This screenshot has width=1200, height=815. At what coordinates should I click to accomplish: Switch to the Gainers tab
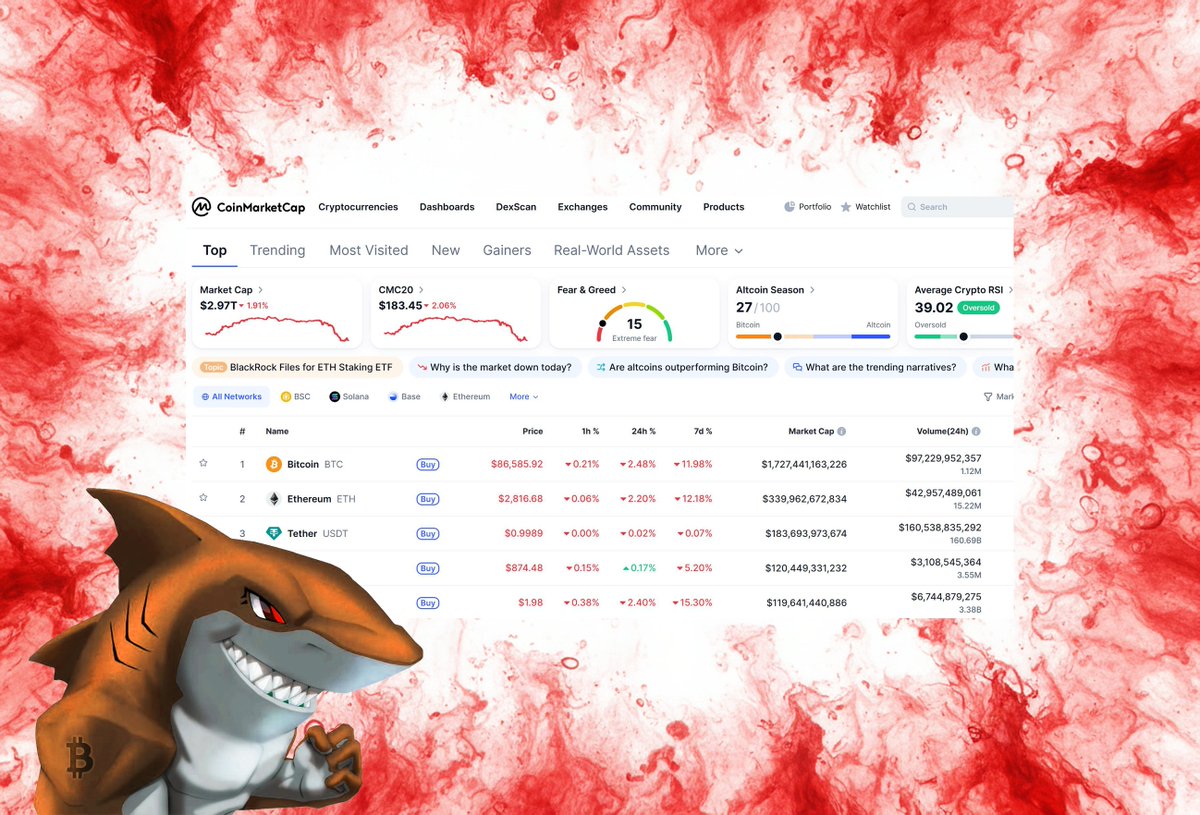[507, 251]
